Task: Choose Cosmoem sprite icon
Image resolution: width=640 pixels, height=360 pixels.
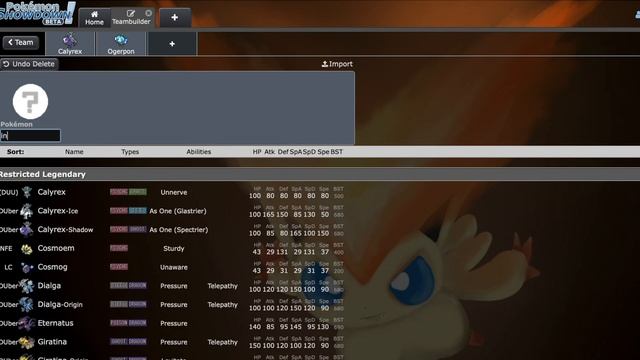Action: click(x=27, y=249)
